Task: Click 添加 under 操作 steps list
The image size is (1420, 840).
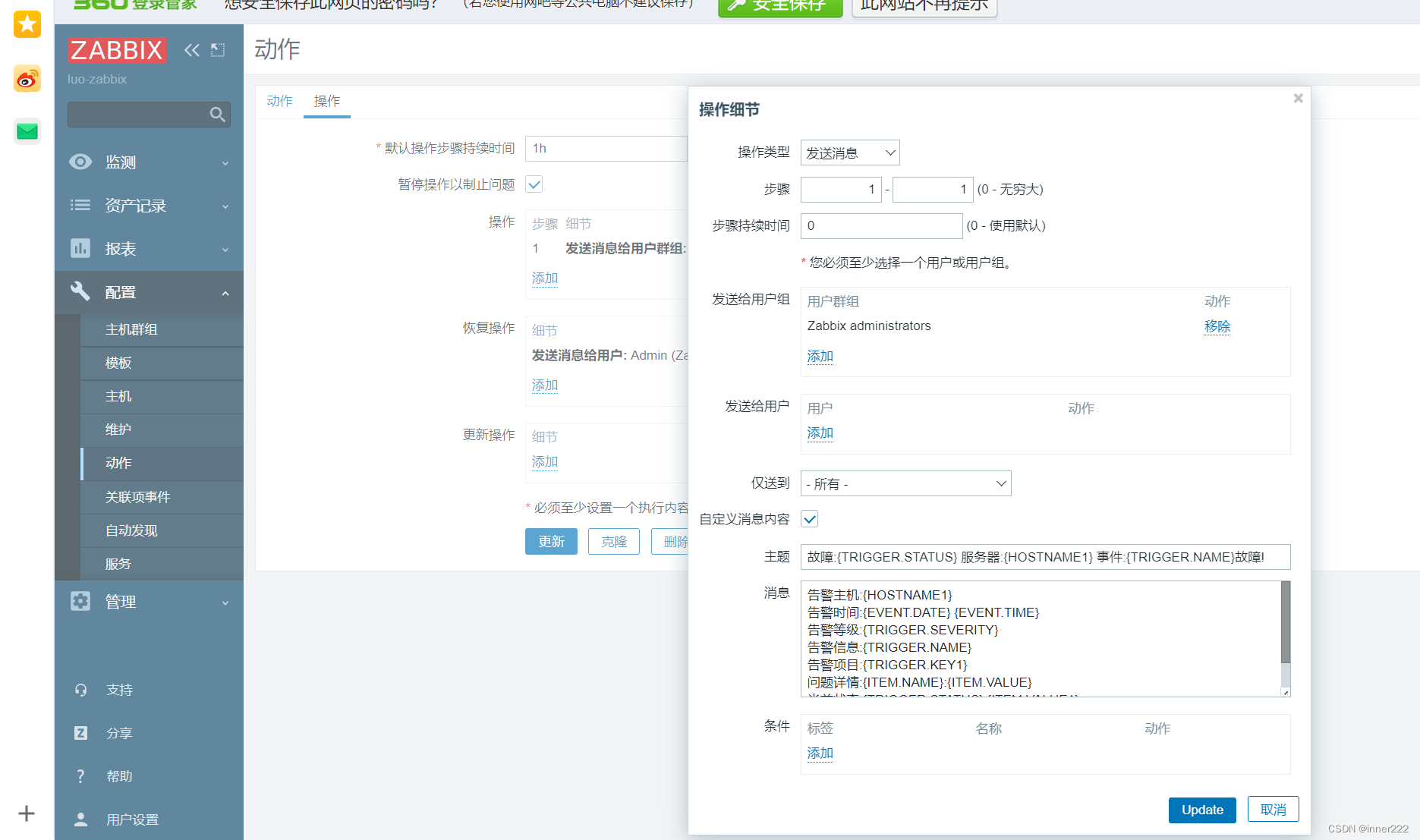Action: [545, 278]
